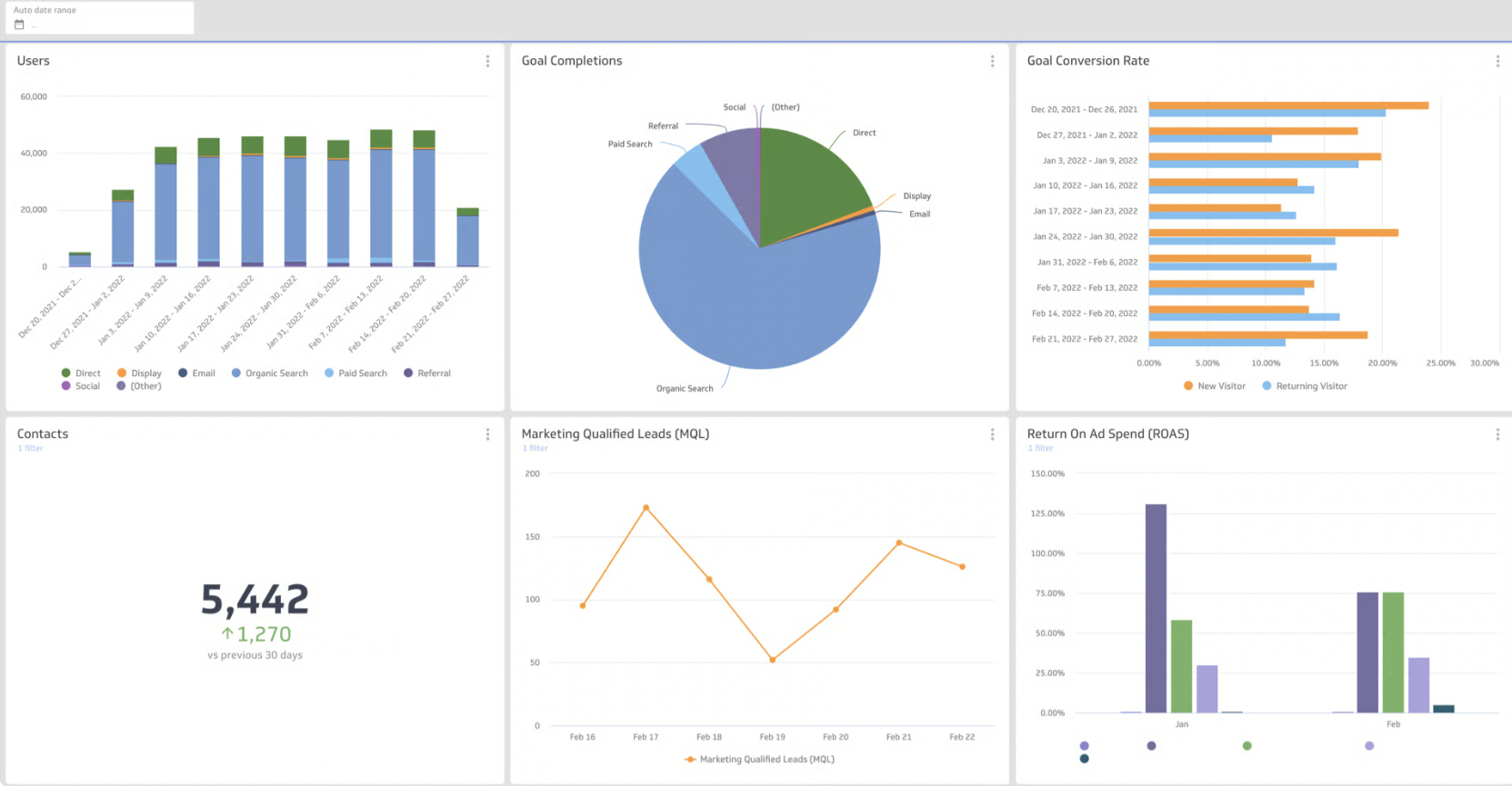The width and height of the screenshot is (1512, 786).
Task: Toggle the New Visitor legend item
Action: coord(1215,386)
